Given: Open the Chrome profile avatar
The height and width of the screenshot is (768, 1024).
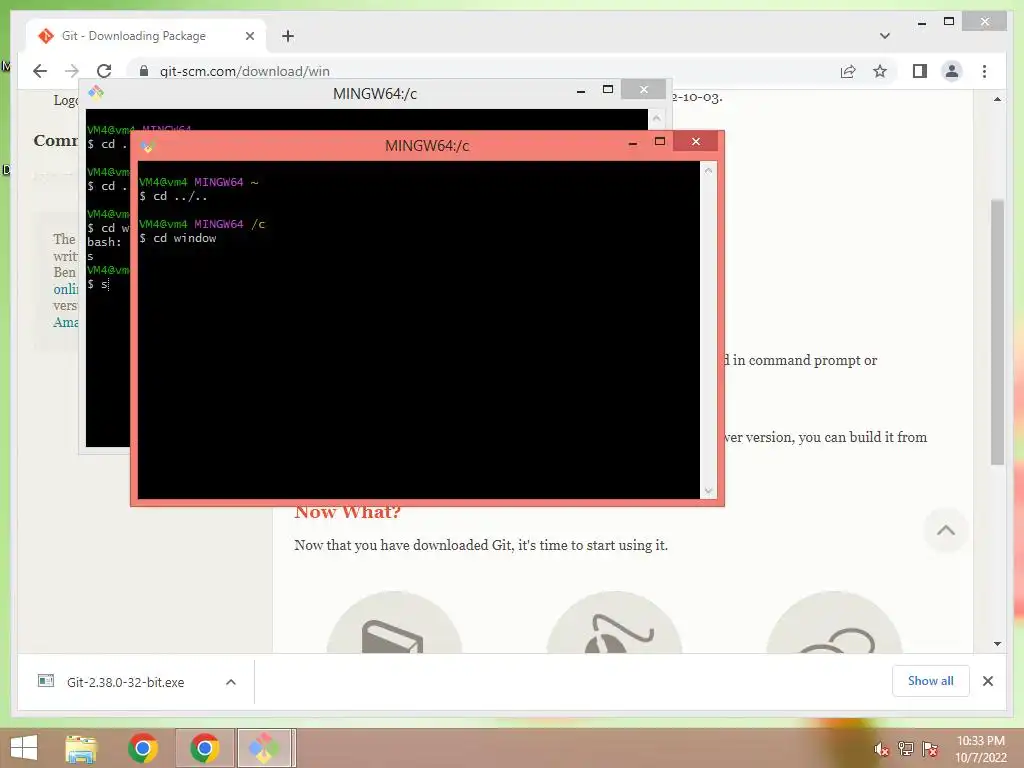Looking at the screenshot, I should point(952,71).
